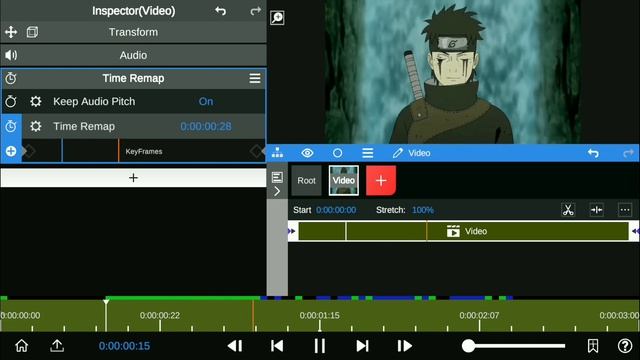Click undo in the blue layer toolbar
640x360 pixels.
593,153
